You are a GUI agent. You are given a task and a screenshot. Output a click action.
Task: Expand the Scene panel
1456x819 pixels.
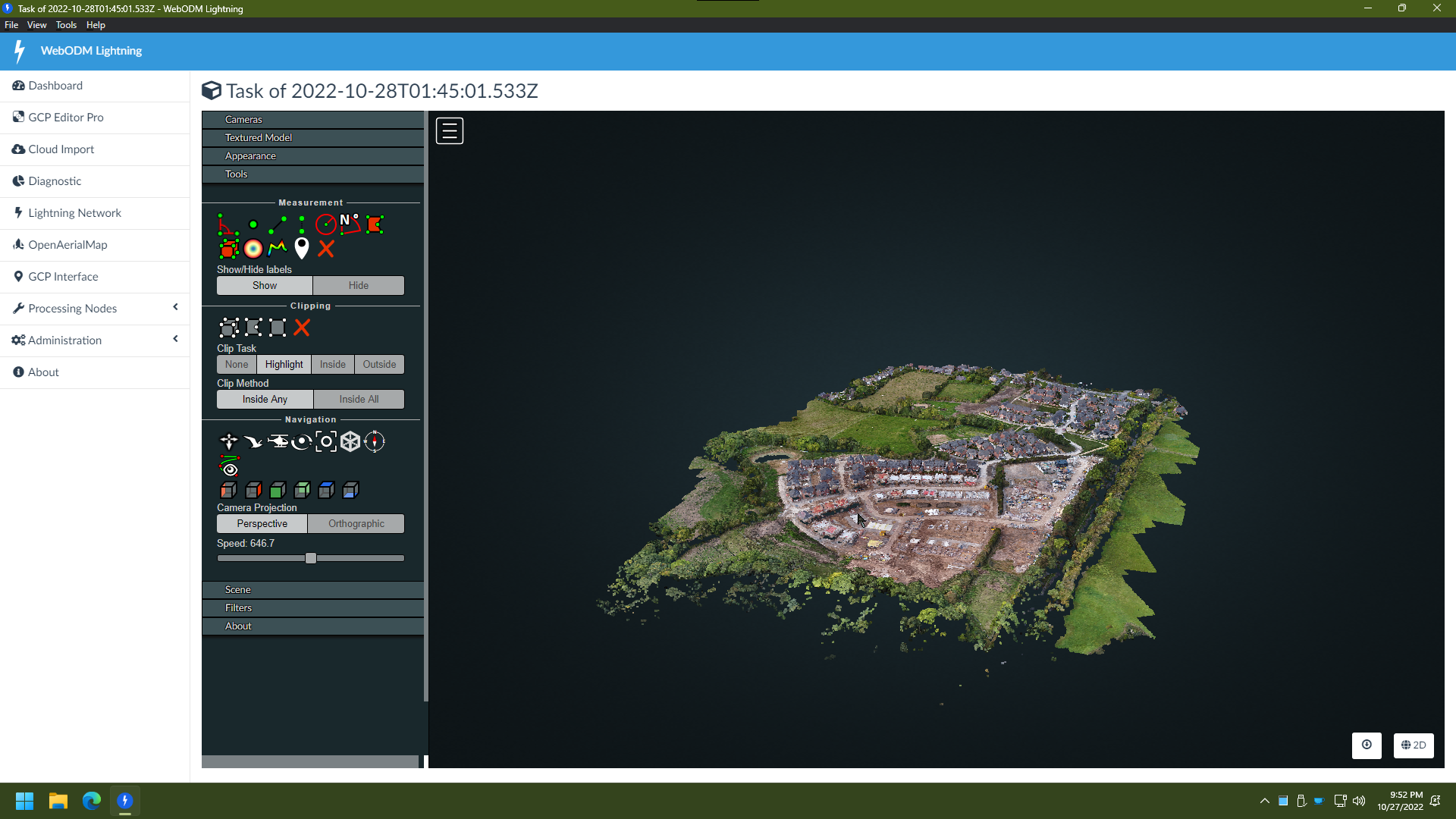(x=312, y=589)
